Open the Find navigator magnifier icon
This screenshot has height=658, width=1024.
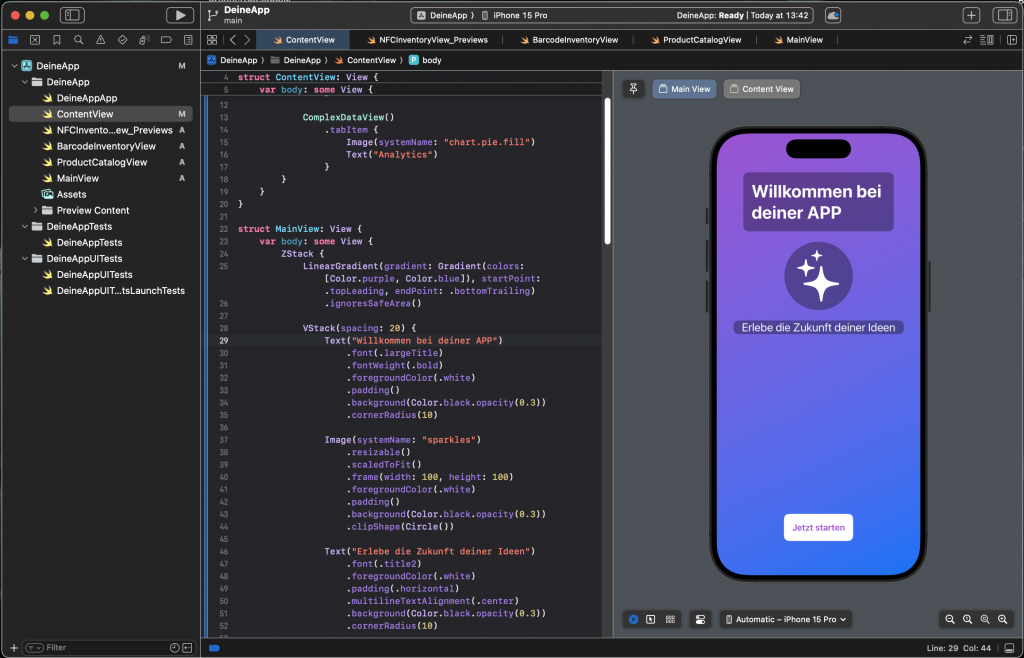78,40
